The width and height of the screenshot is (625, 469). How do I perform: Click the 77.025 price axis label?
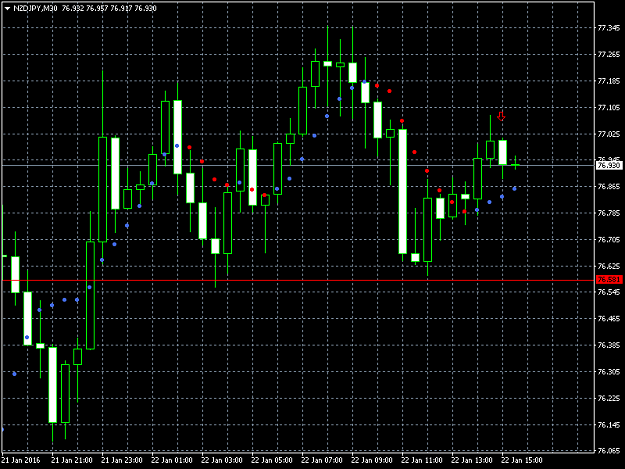(x=609, y=134)
